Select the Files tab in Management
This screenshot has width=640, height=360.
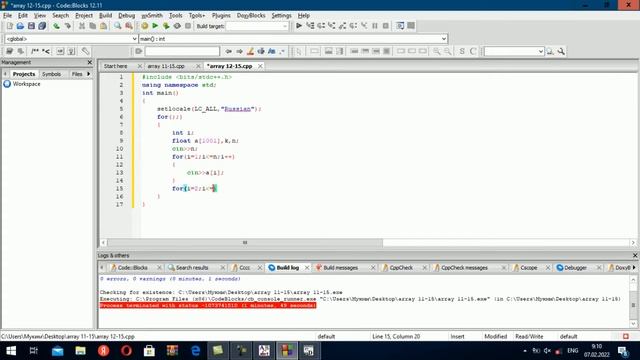pos(77,74)
